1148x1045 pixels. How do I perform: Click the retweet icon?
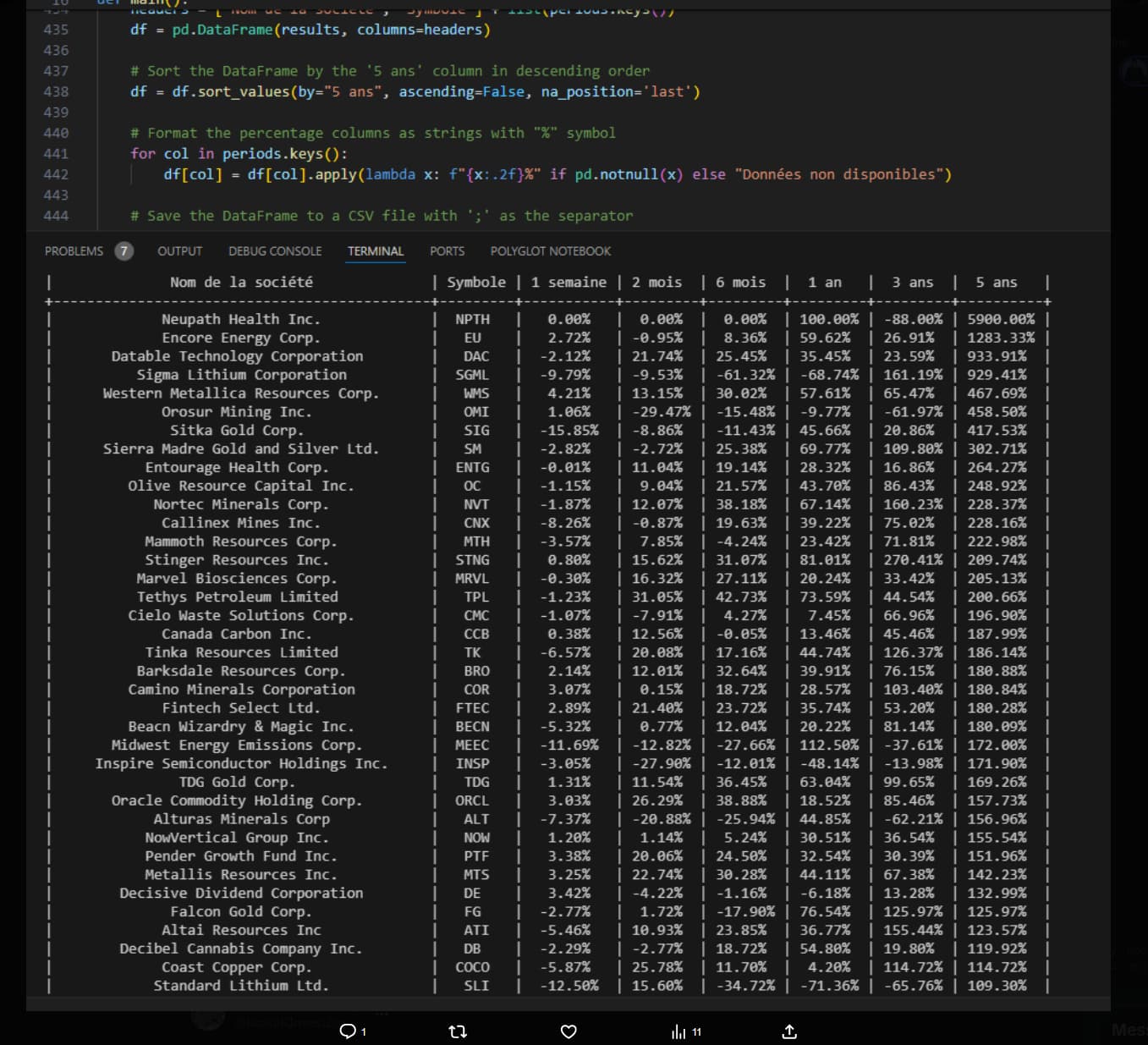pyautogui.click(x=458, y=1031)
